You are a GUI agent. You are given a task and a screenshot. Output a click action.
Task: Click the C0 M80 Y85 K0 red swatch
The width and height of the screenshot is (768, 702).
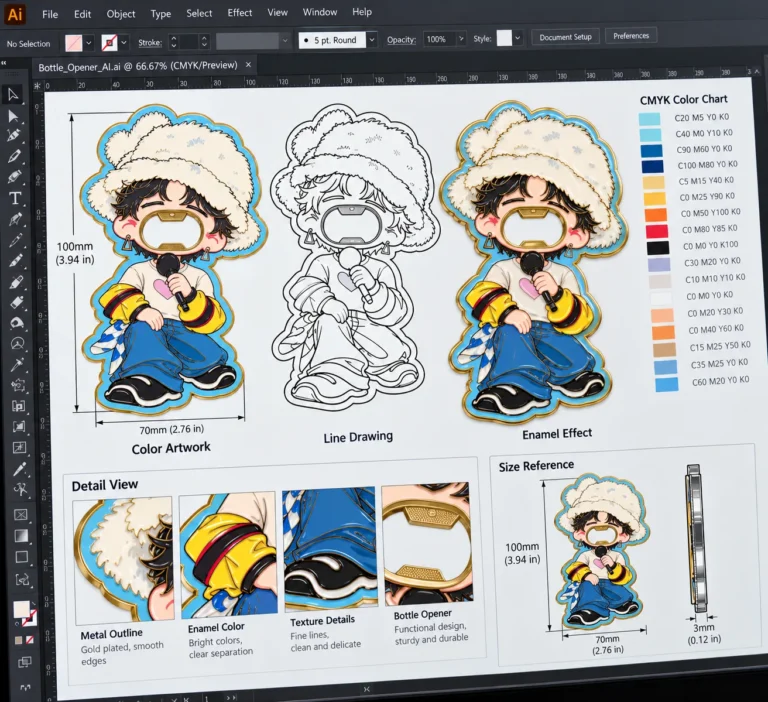coord(657,231)
